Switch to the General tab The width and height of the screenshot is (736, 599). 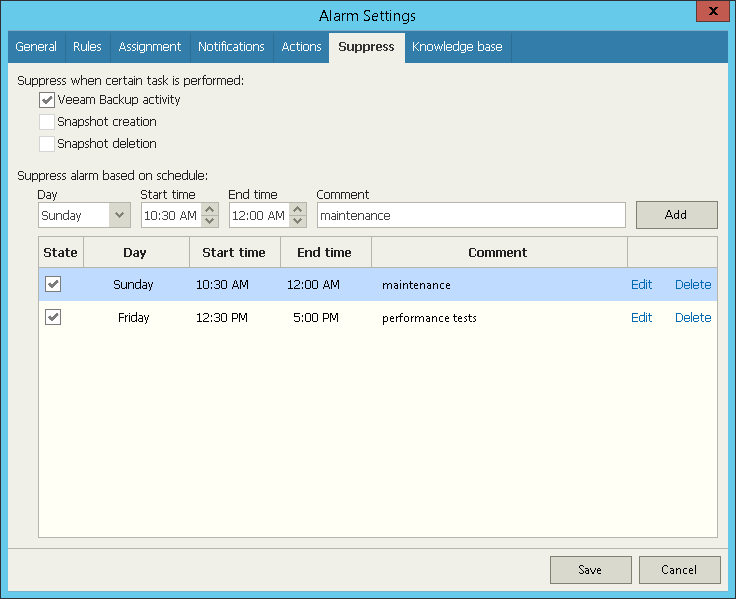pos(36,47)
